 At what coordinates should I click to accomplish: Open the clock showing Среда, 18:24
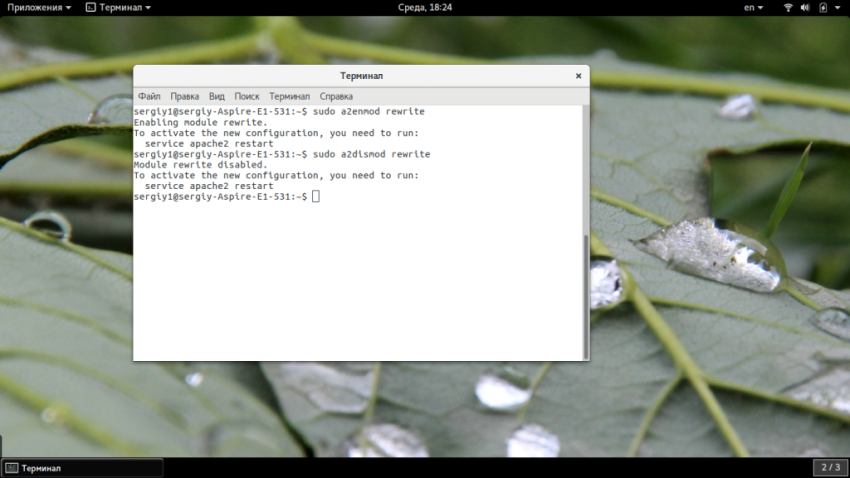424,7
